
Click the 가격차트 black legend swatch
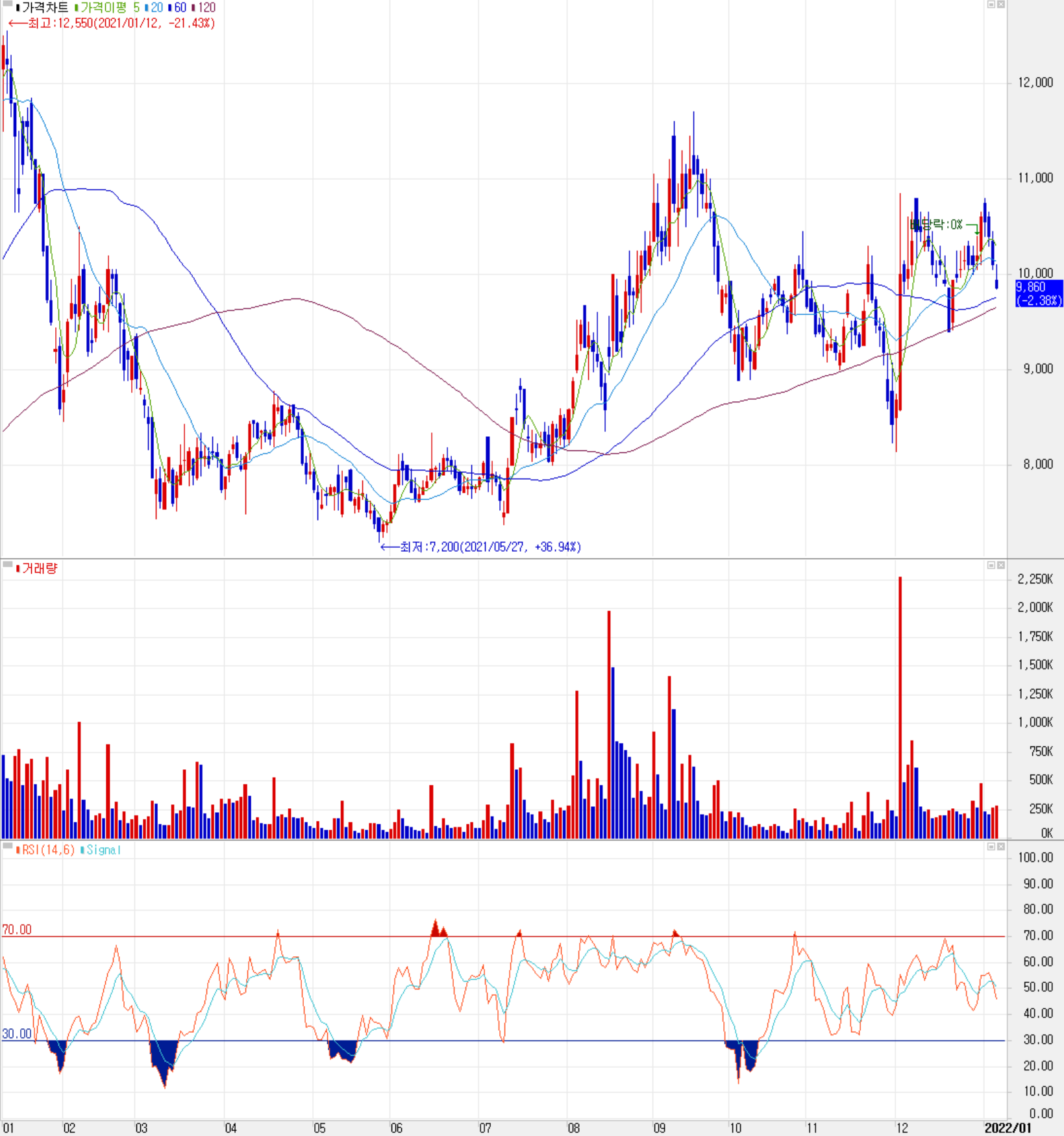click(x=18, y=8)
